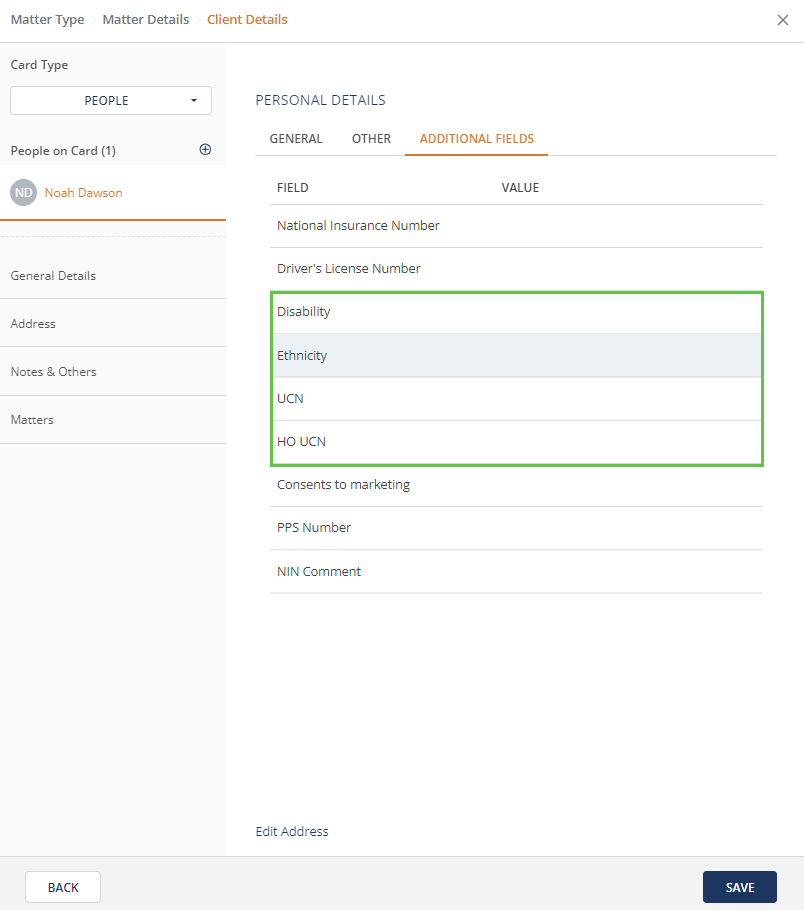Open General Details section
Screen dimensions: 804x910
53,276
